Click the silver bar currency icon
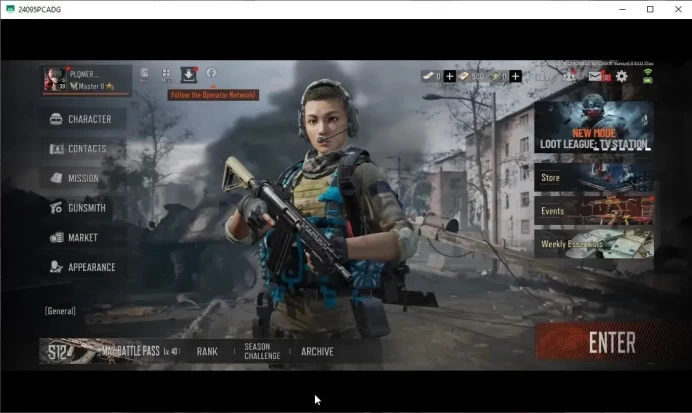The width and height of the screenshot is (692, 413). pyautogui.click(x=428, y=76)
